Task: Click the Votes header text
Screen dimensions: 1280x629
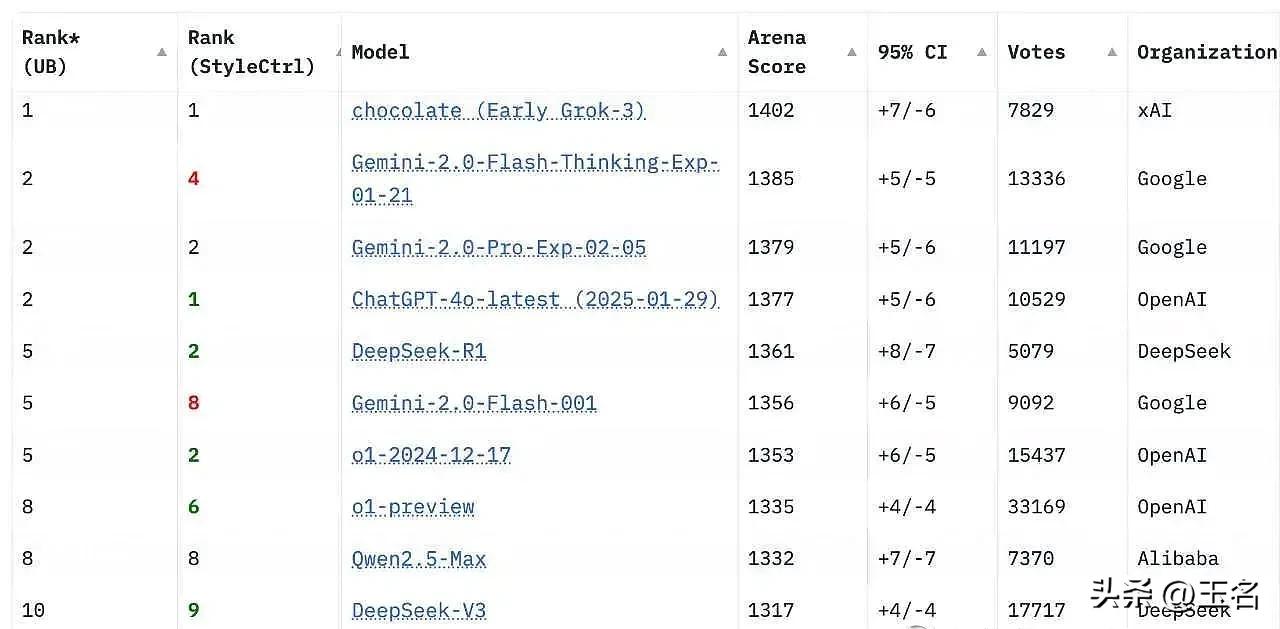Action: 1036,52
